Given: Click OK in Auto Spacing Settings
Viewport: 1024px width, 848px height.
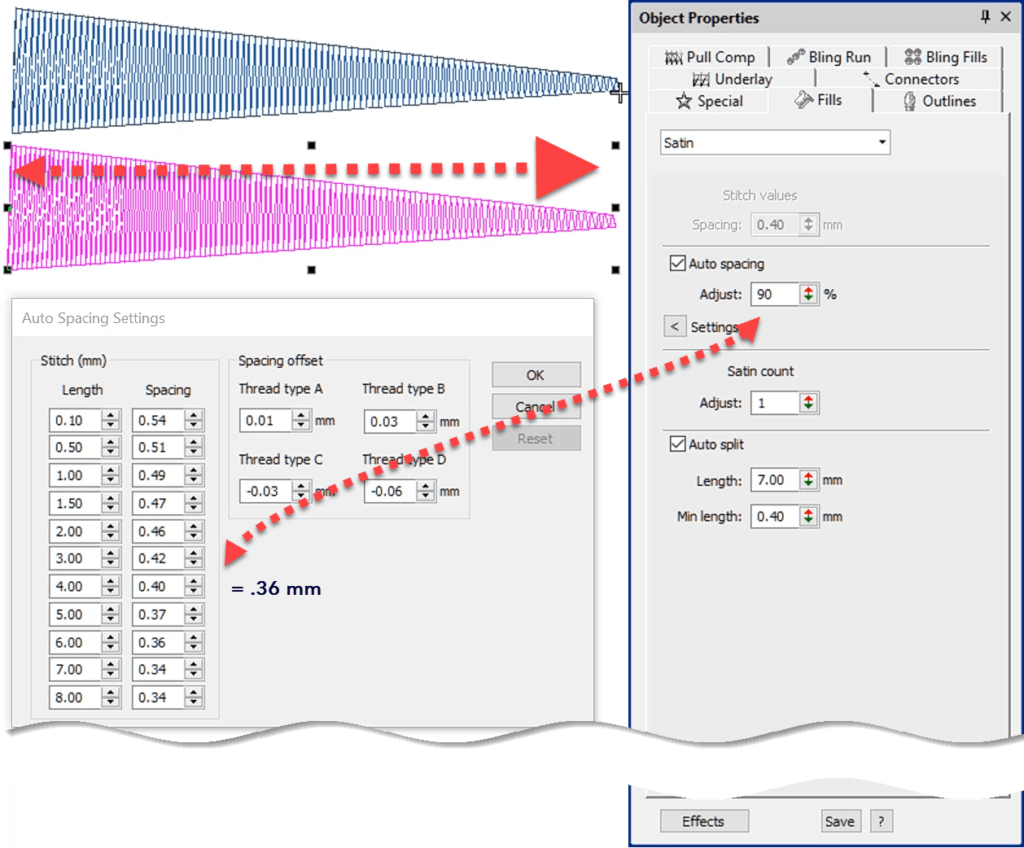Looking at the screenshot, I should (x=535, y=375).
